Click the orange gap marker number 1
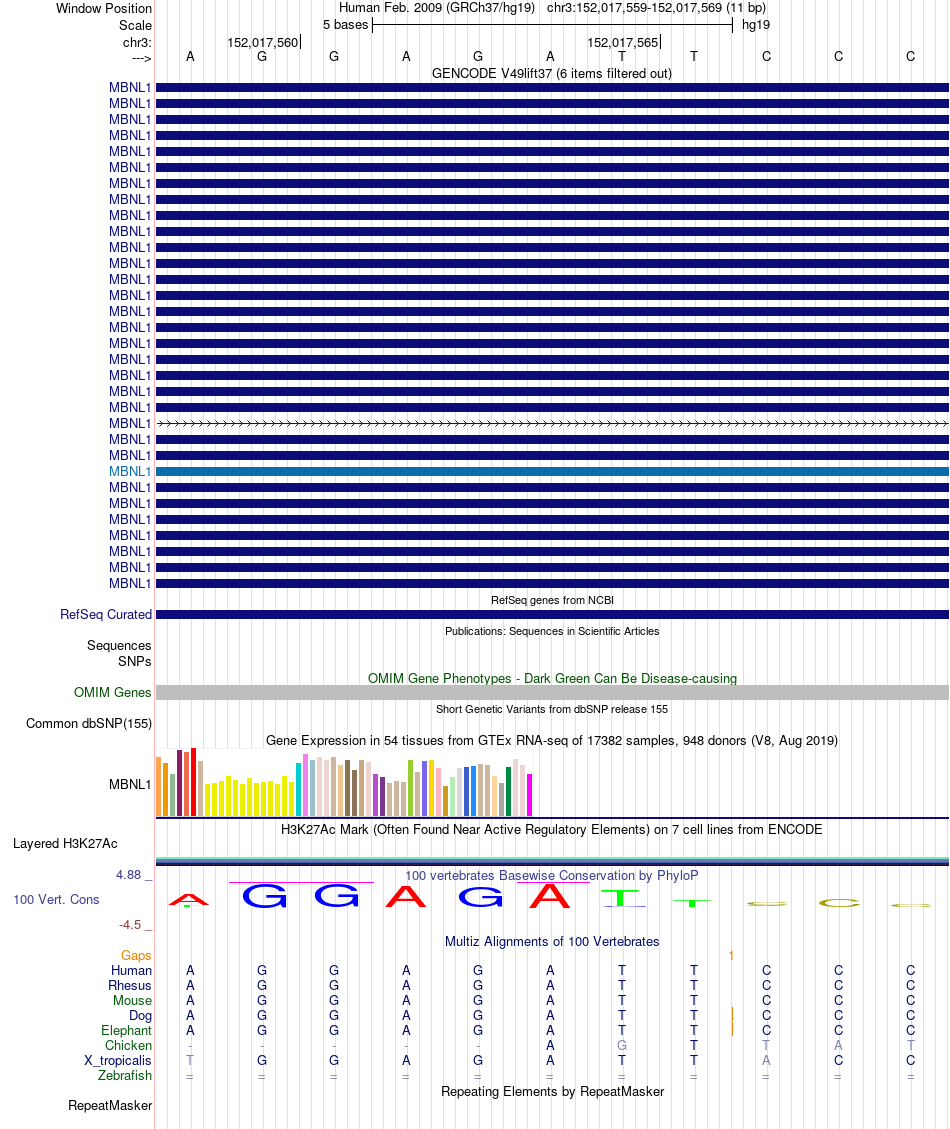This screenshot has height=1129, width=950. pyautogui.click(x=731, y=955)
